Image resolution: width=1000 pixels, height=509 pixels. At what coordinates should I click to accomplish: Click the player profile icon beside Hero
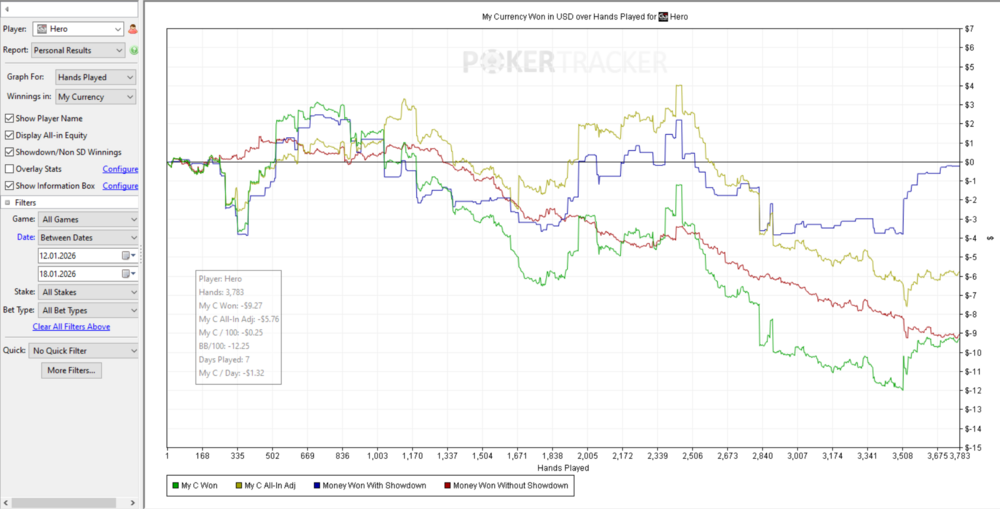tap(133, 30)
